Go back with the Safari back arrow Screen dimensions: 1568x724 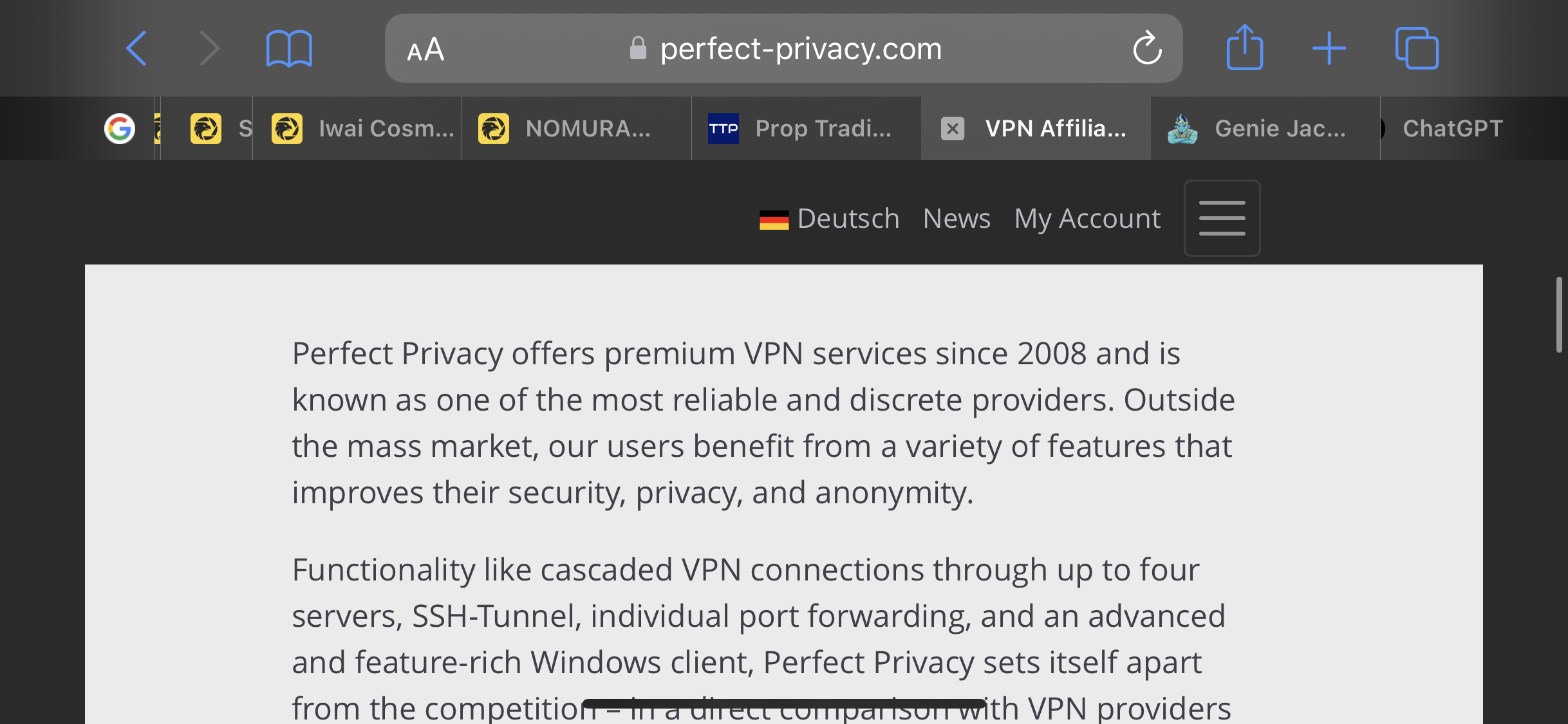tap(136, 48)
